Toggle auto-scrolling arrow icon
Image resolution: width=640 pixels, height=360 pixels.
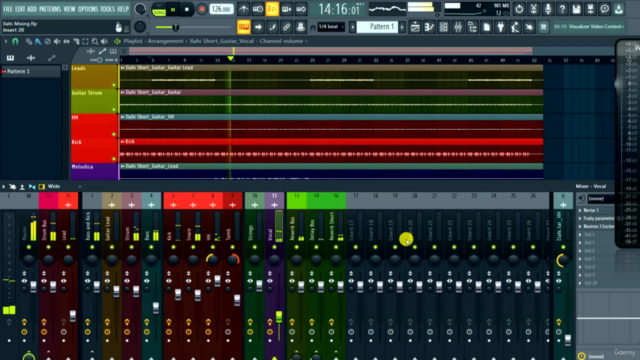coord(258,27)
